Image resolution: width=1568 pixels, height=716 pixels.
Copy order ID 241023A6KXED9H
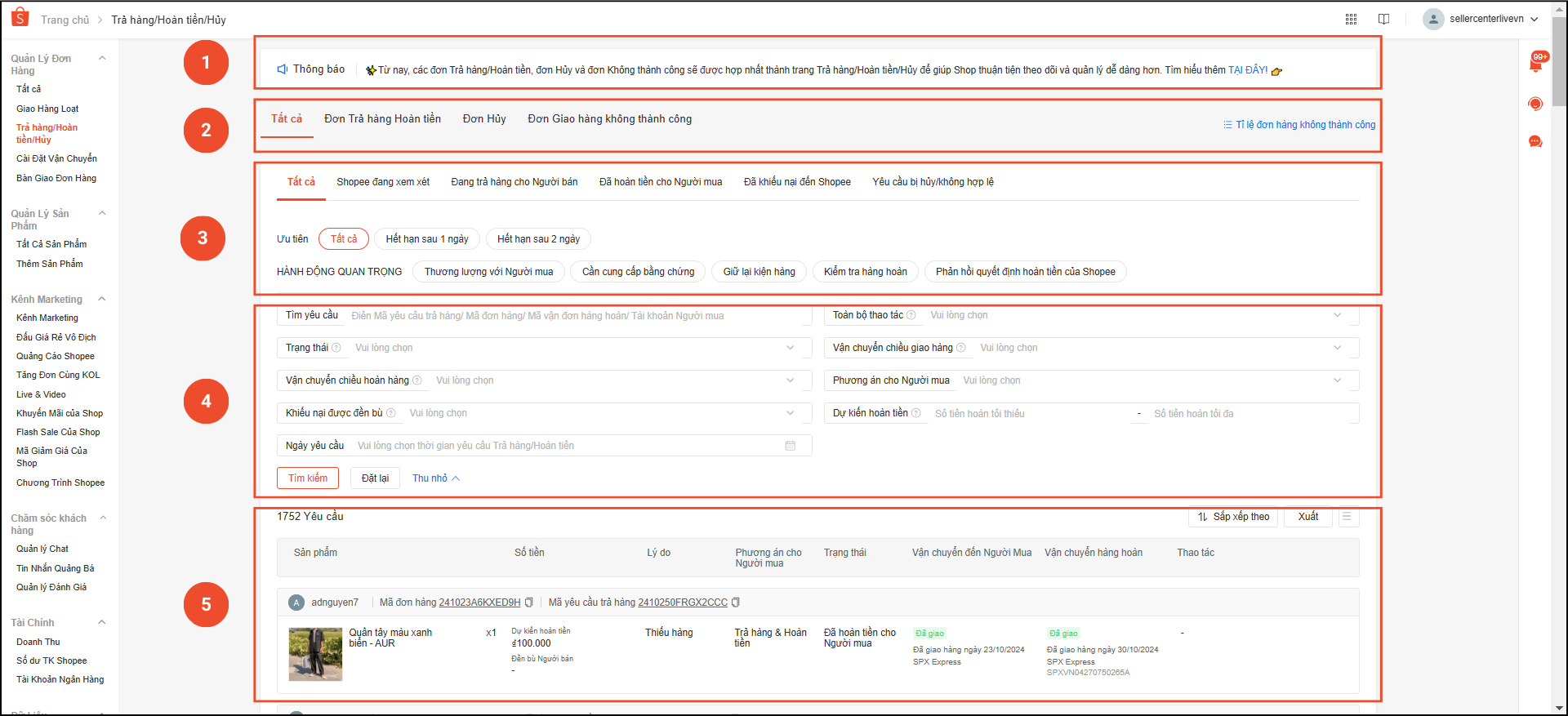529,603
